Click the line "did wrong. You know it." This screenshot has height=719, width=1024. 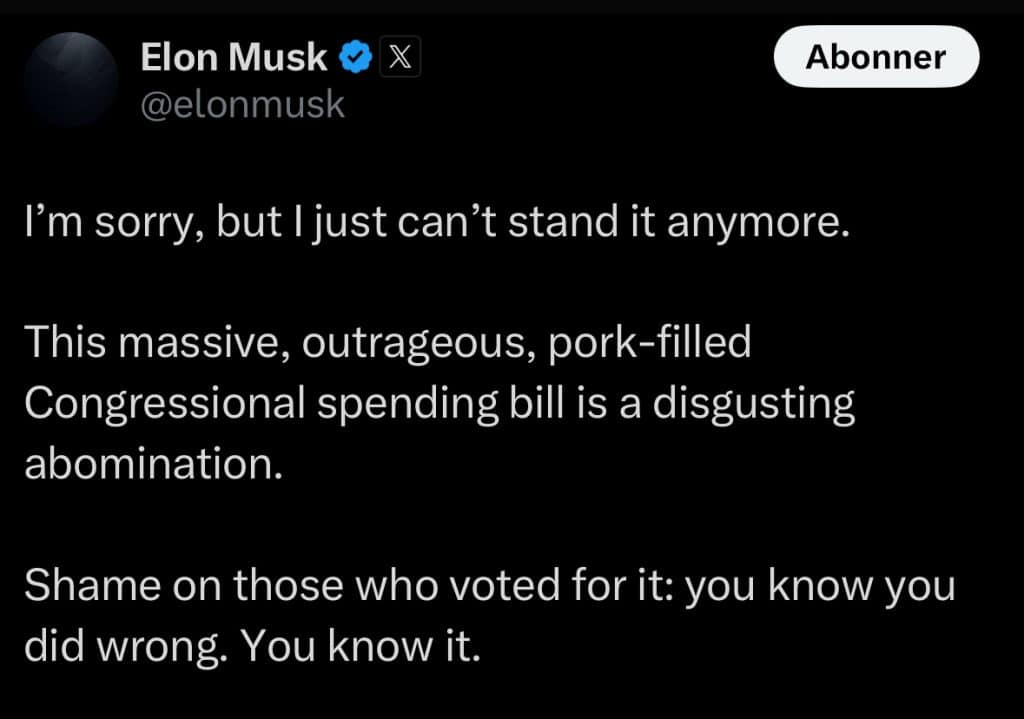[252, 647]
